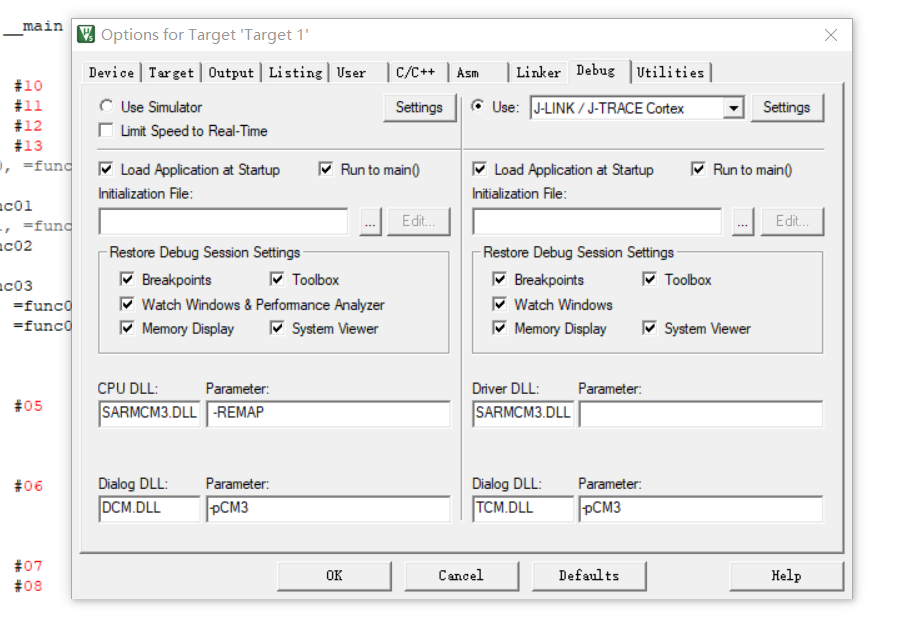
Task: Click empty Driver DLL Parameter field
Action: click(x=701, y=413)
